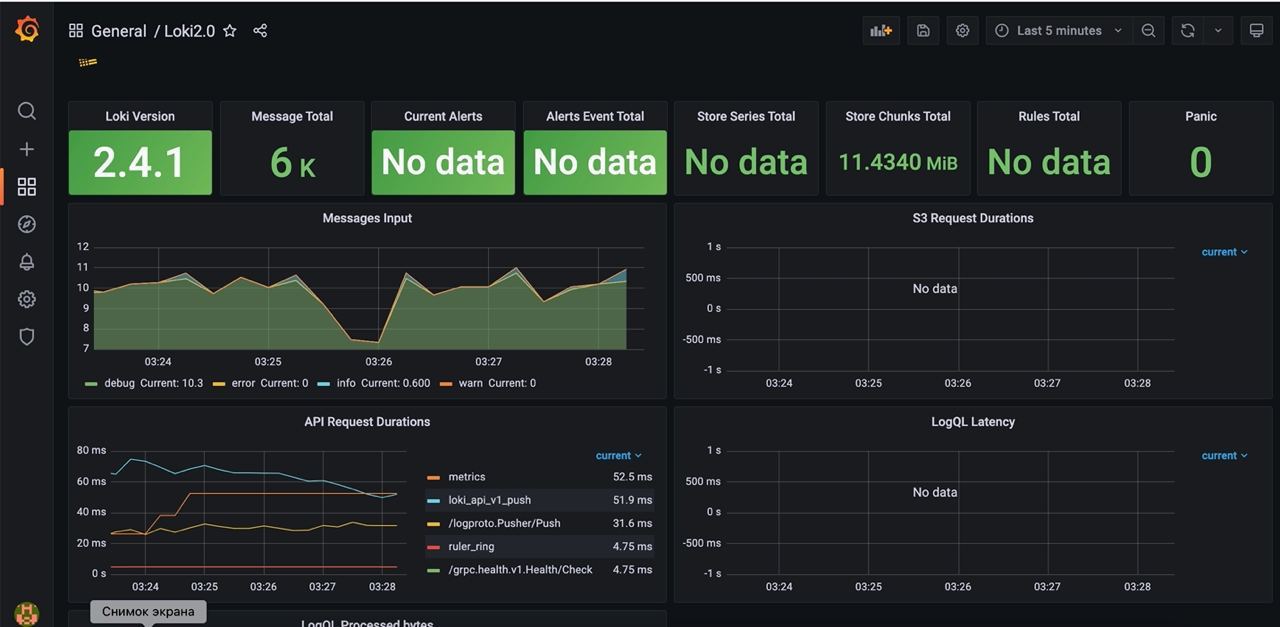Open the Last 5 minutes time picker
Viewport: 1280px width, 627px height.
tap(1059, 31)
